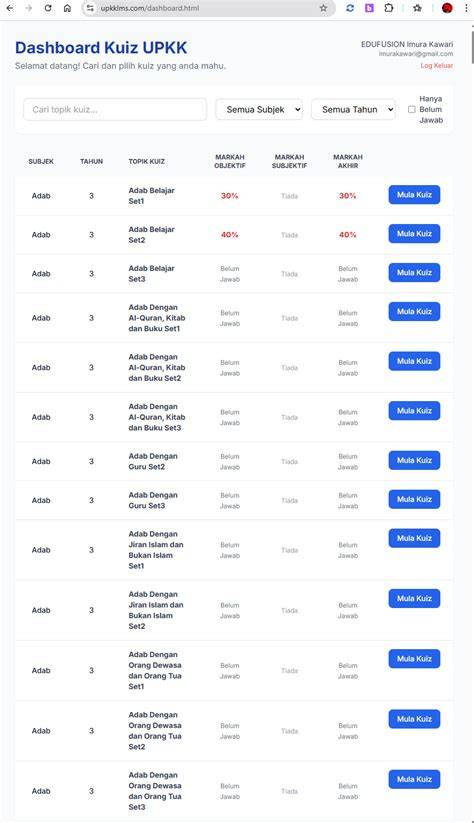Click the Cari topik kuiz search field
This screenshot has width=474, height=823.
click(115, 109)
